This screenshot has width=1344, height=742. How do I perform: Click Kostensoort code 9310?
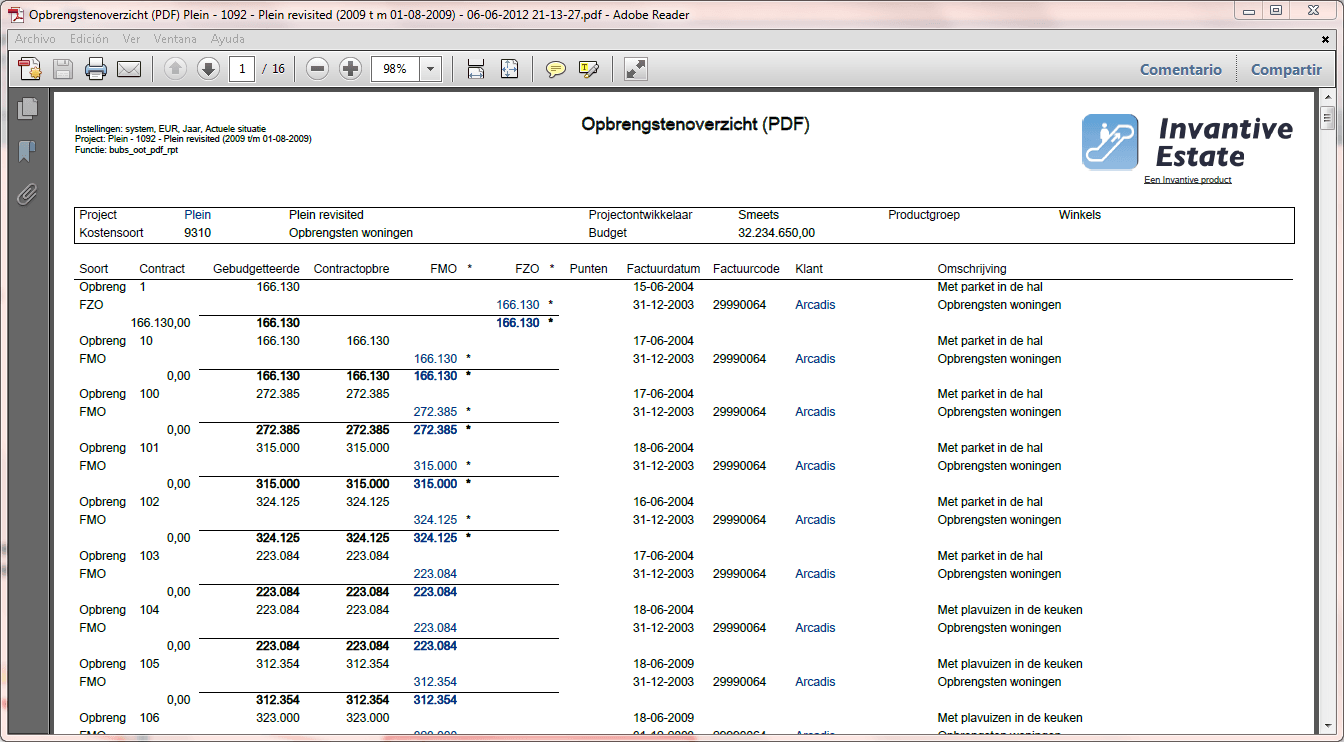pyautogui.click(x=197, y=233)
